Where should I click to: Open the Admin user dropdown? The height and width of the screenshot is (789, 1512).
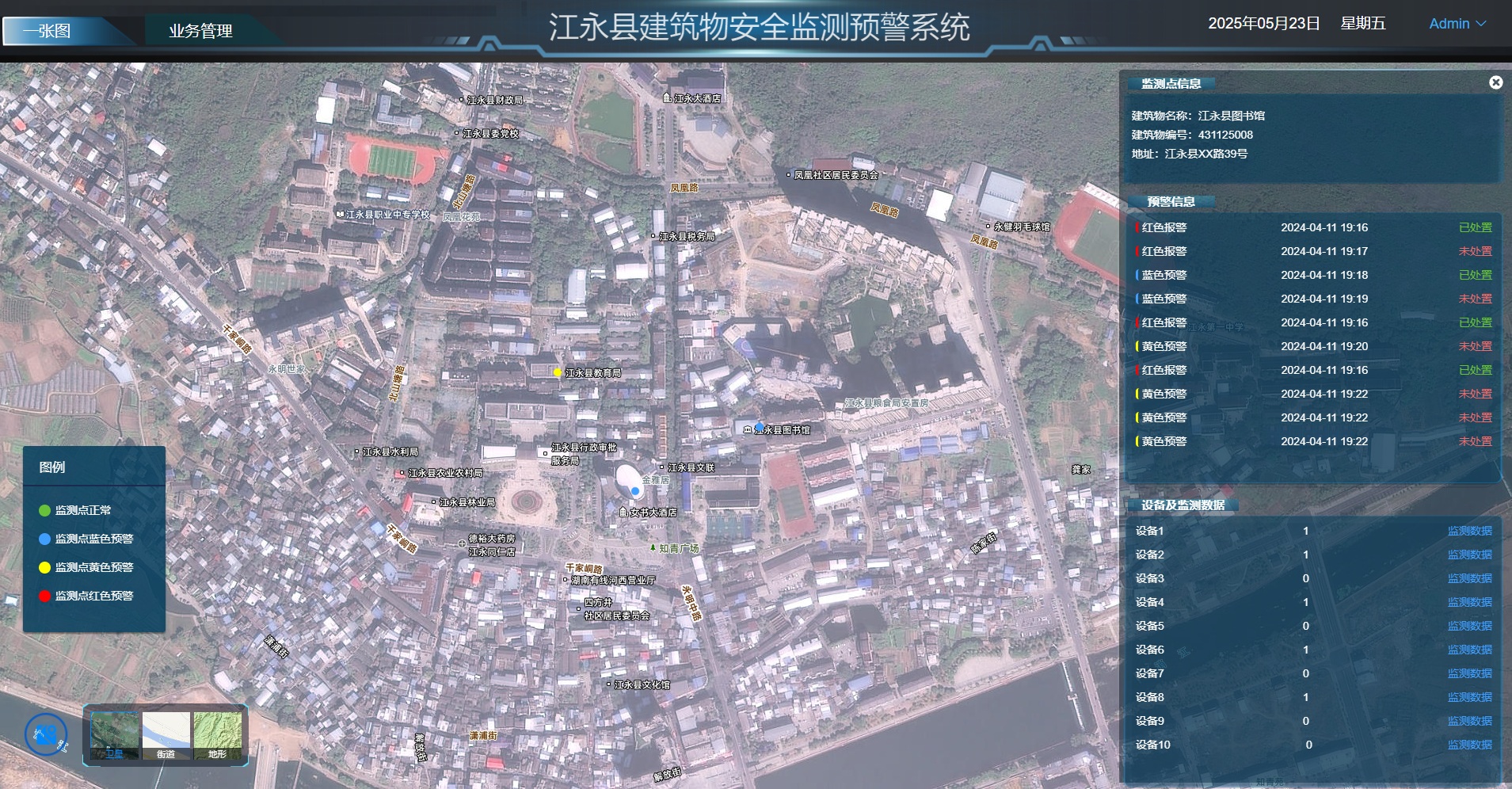tap(1457, 24)
